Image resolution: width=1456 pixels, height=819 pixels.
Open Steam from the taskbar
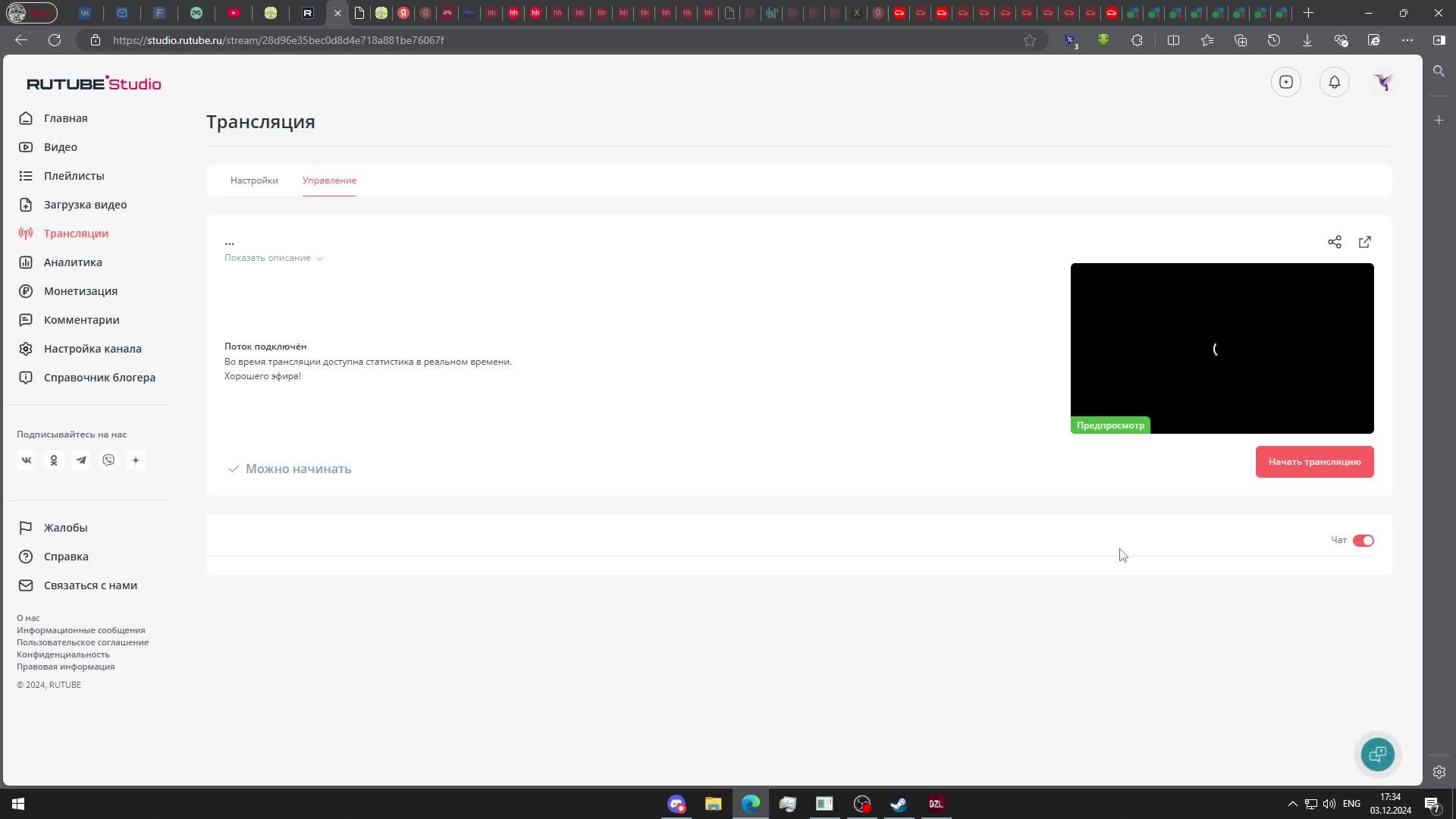(x=899, y=804)
